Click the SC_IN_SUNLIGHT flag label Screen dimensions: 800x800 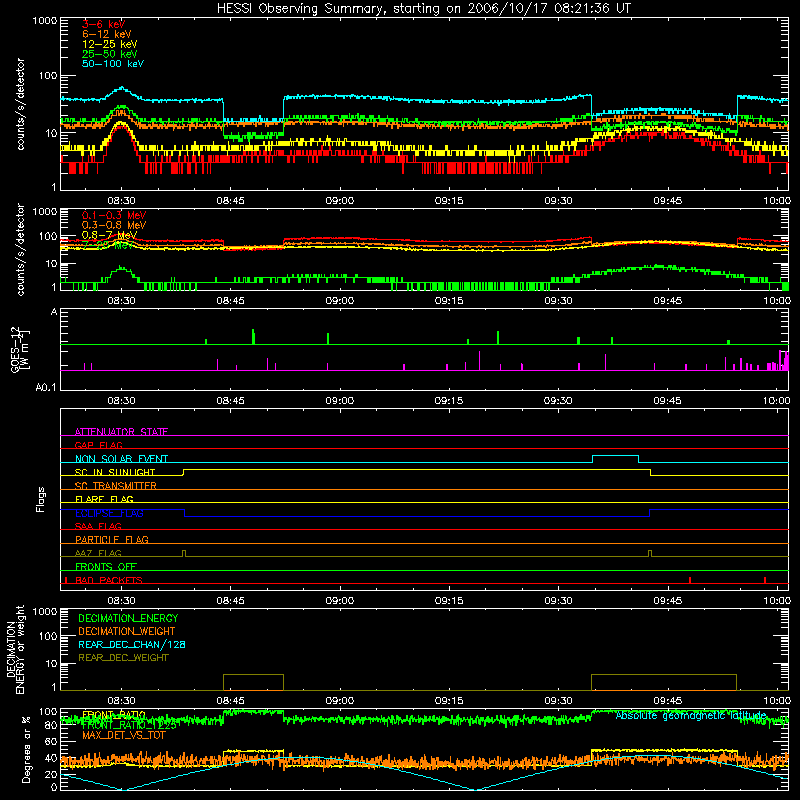pyautogui.click(x=115, y=472)
